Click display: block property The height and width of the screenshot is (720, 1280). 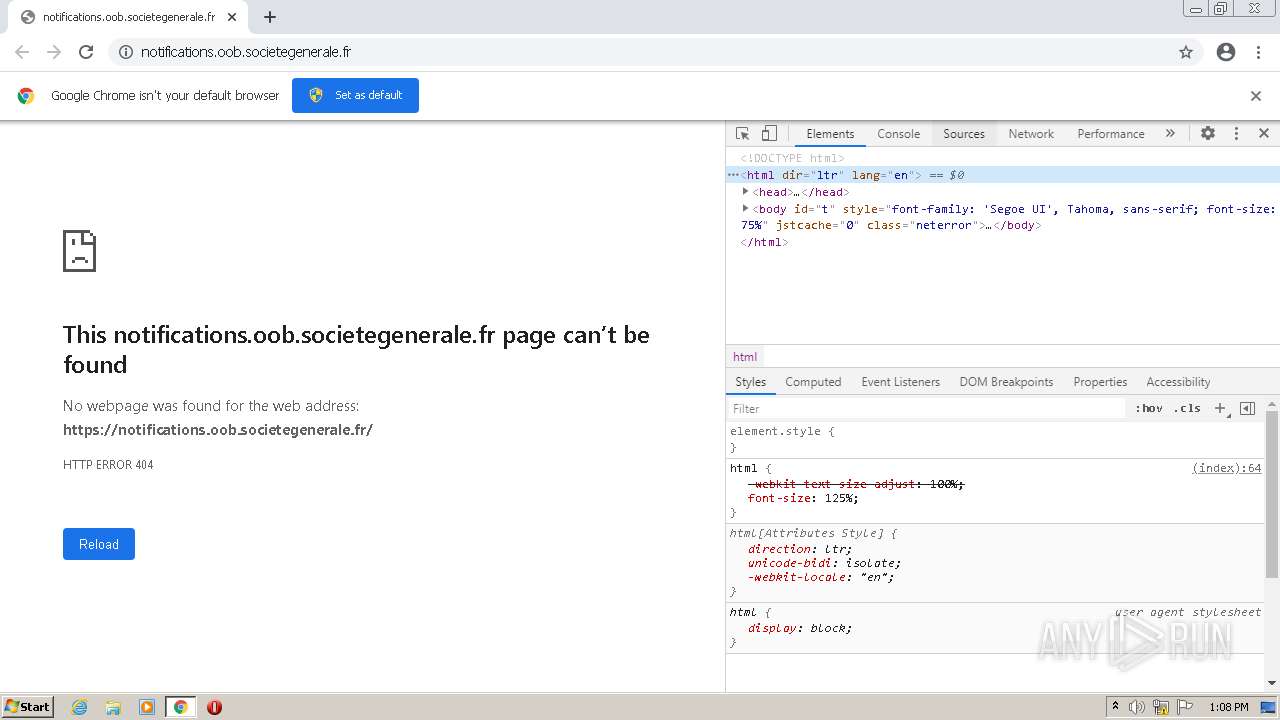(800, 628)
